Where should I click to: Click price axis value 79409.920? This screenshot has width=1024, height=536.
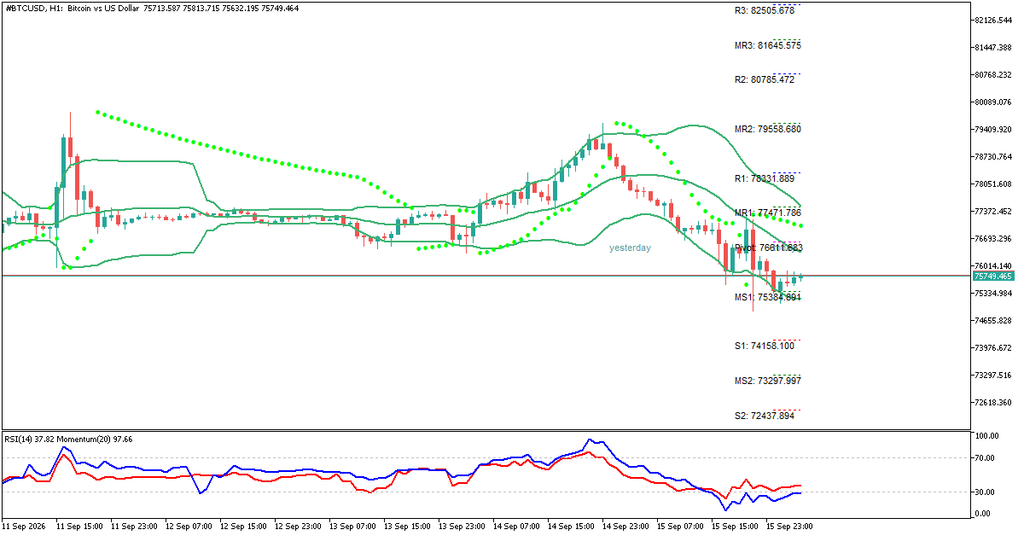click(993, 129)
